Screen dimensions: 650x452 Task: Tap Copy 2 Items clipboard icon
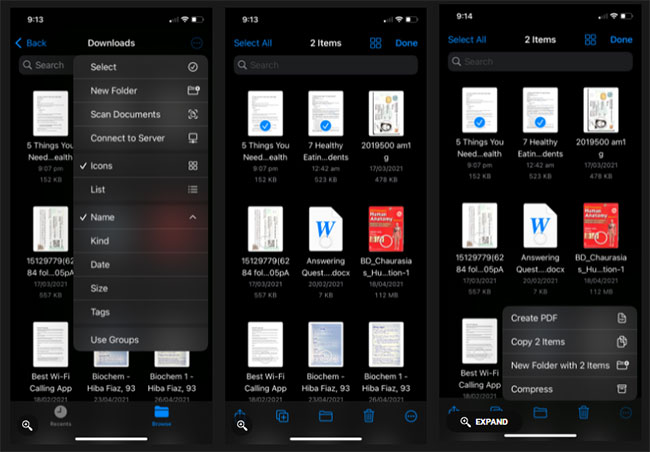[x=622, y=342]
